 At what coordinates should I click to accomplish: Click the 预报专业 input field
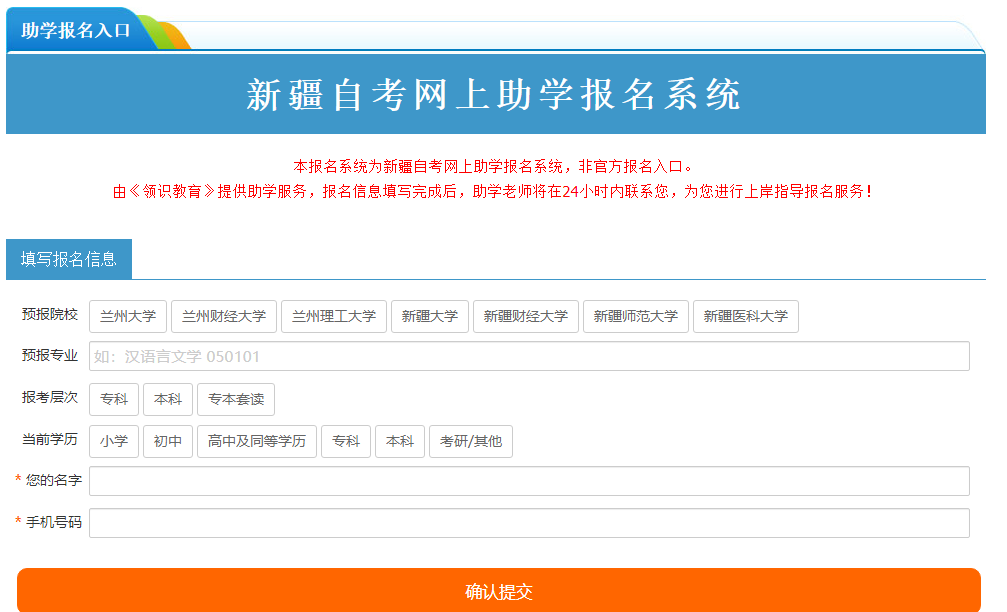(x=528, y=356)
